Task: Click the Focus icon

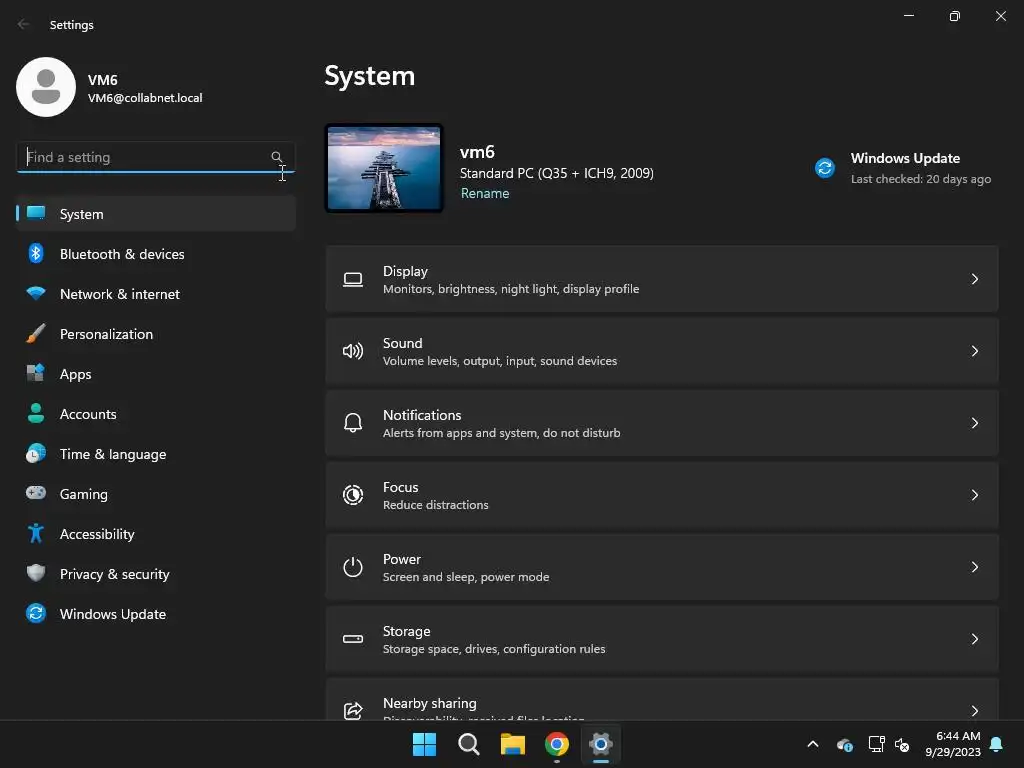Action: tap(353, 495)
